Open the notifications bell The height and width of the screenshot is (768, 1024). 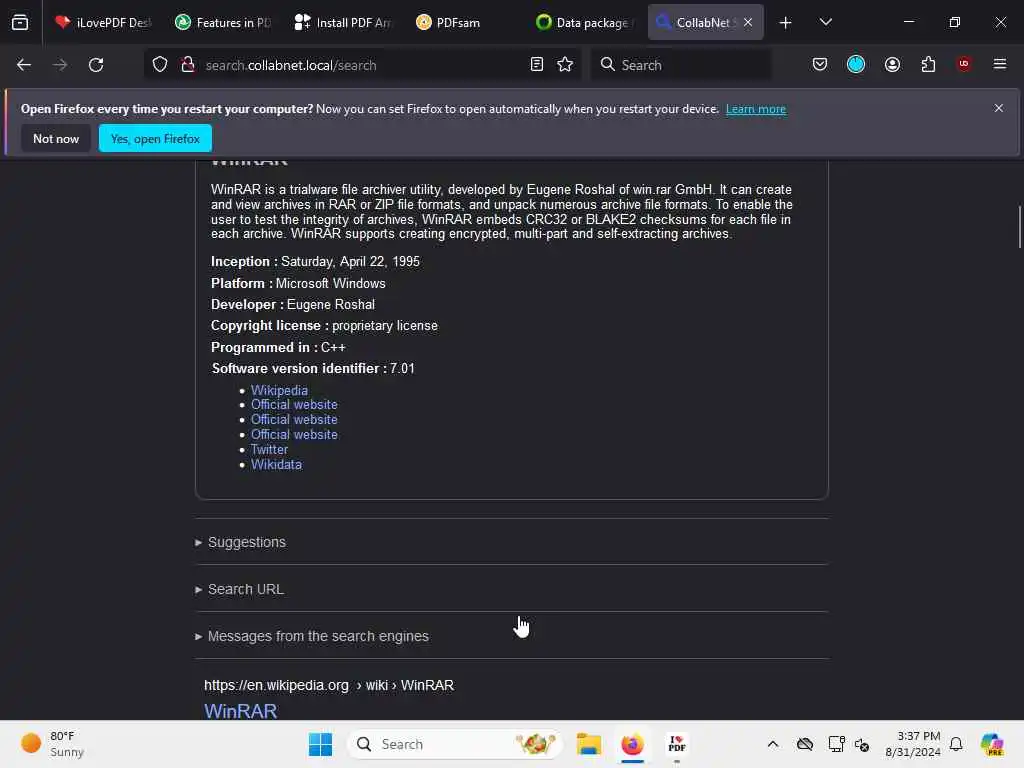[x=956, y=744]
